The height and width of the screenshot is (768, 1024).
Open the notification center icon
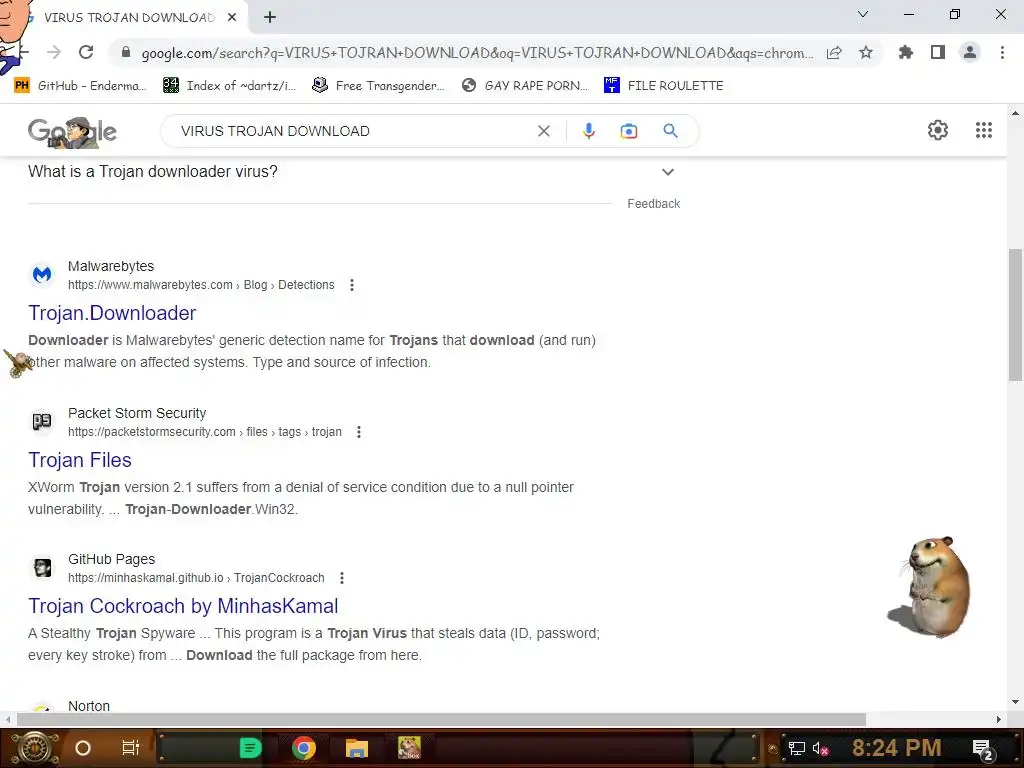[983, 749]
